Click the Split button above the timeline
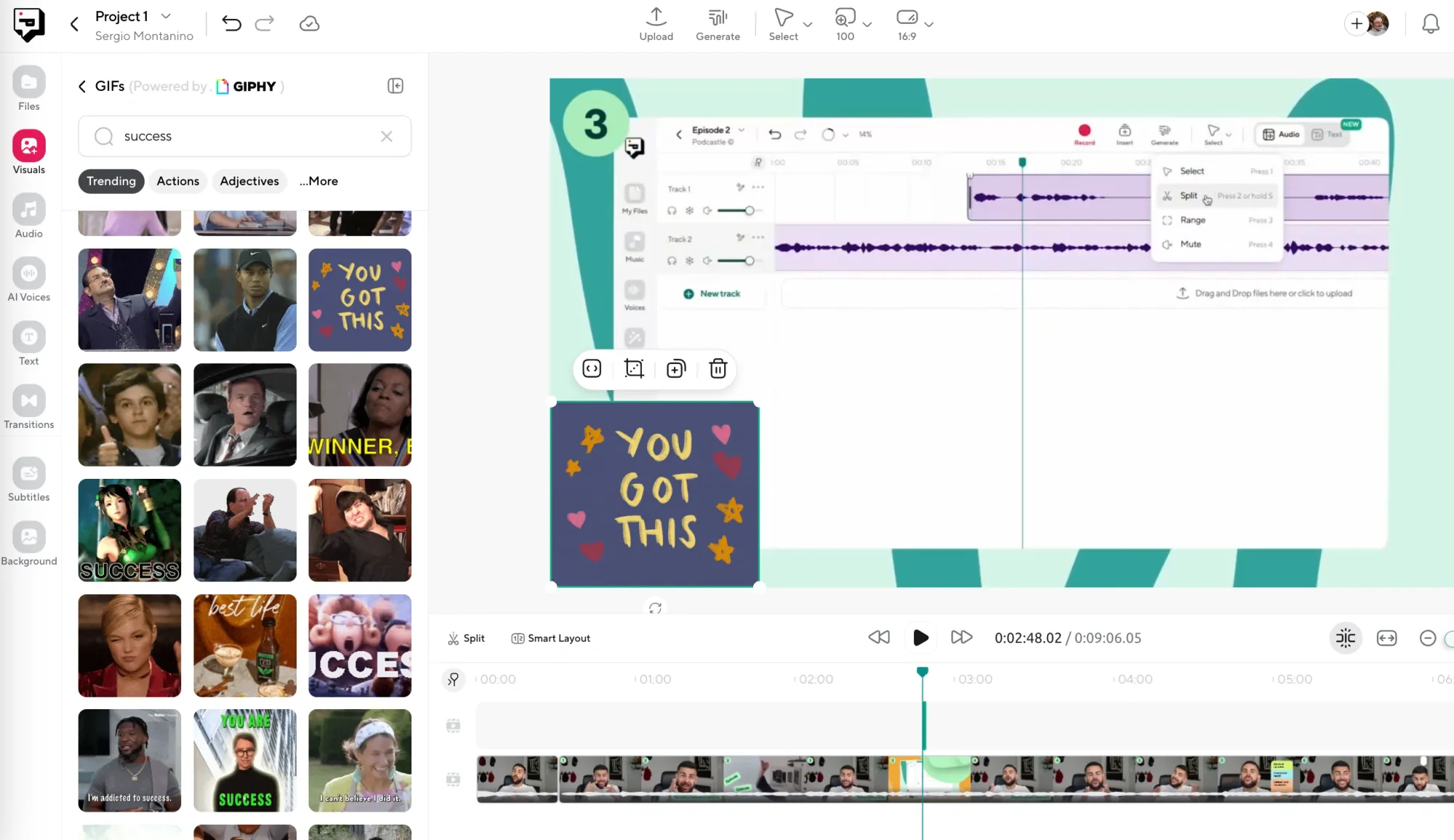This screenshot has height=840, width=1454. [x=466, y=638]
